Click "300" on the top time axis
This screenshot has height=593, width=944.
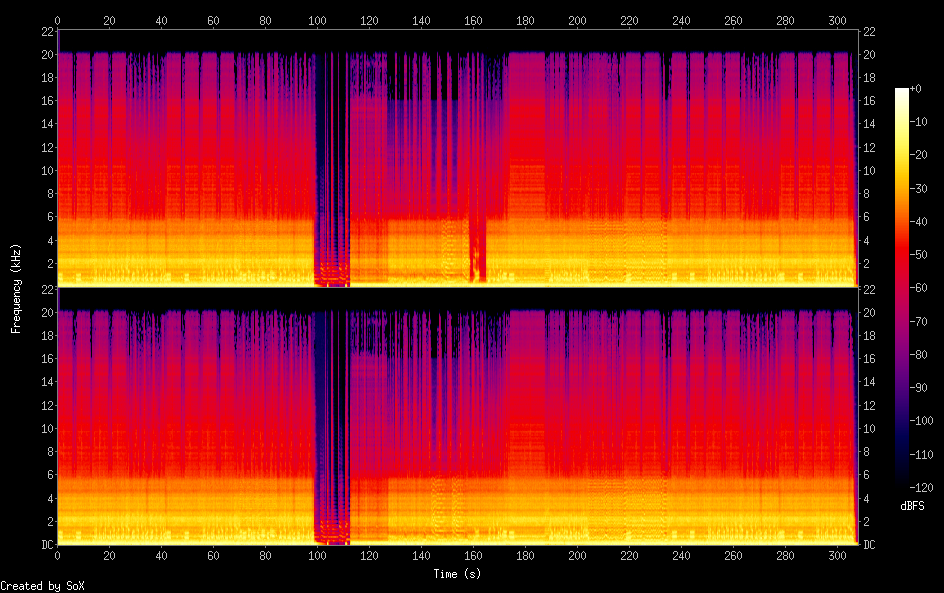pos(837,20)
